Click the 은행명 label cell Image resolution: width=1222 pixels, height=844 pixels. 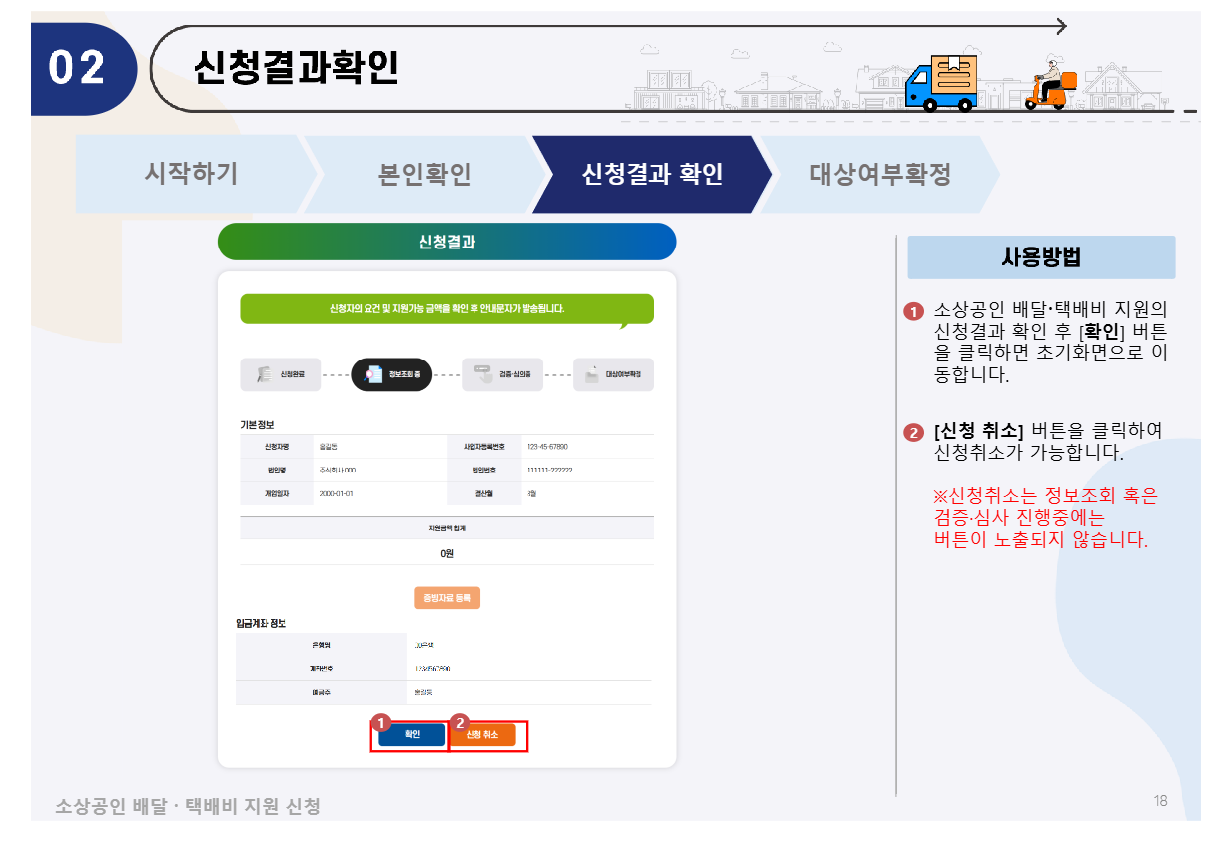[321, 645]
